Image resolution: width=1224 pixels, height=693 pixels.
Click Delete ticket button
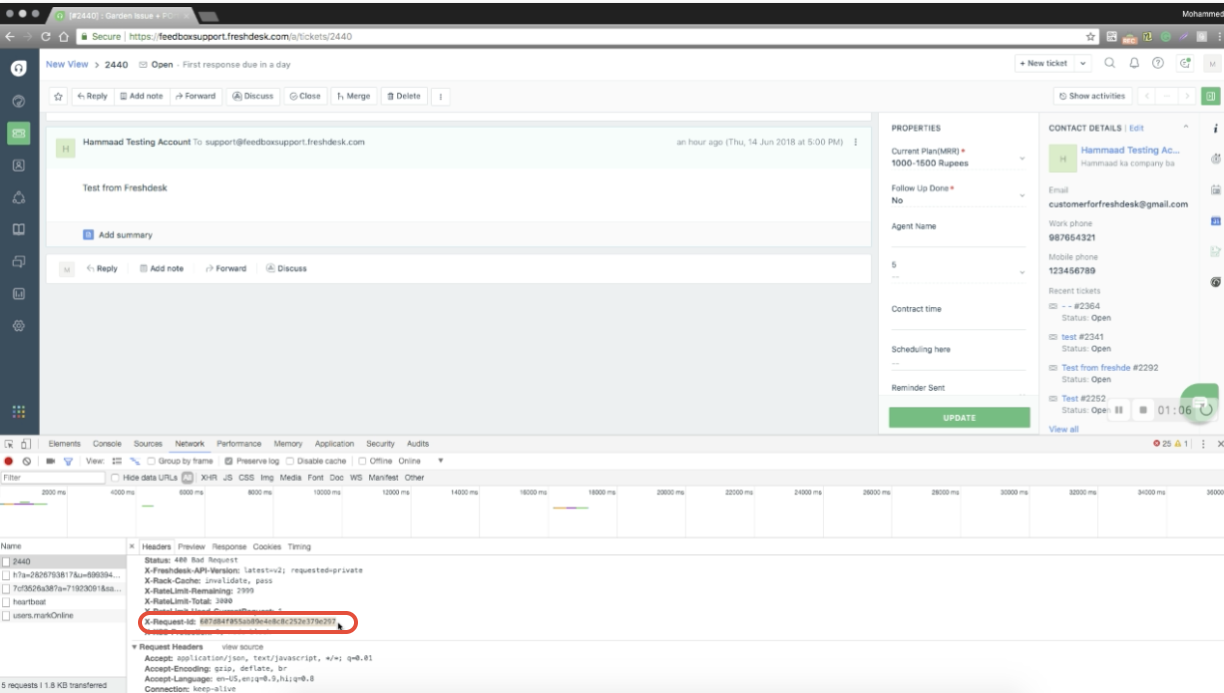(x=404, y=96)
